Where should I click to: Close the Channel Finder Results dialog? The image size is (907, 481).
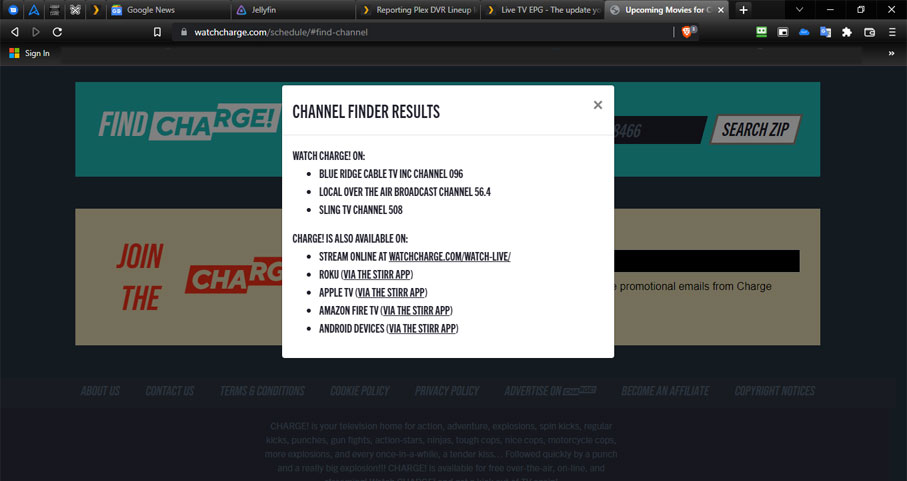pos(598,105)
